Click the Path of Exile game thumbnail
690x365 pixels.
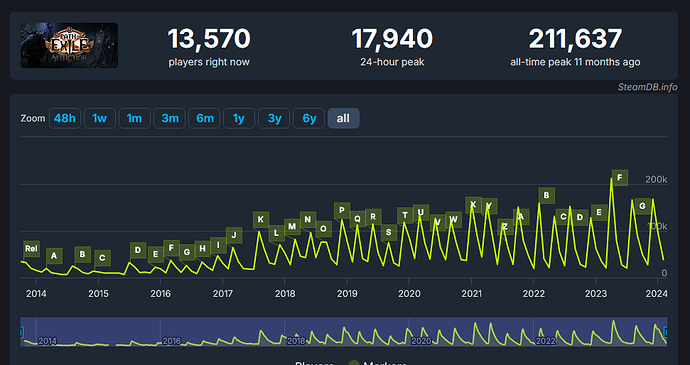coord(69,45)
